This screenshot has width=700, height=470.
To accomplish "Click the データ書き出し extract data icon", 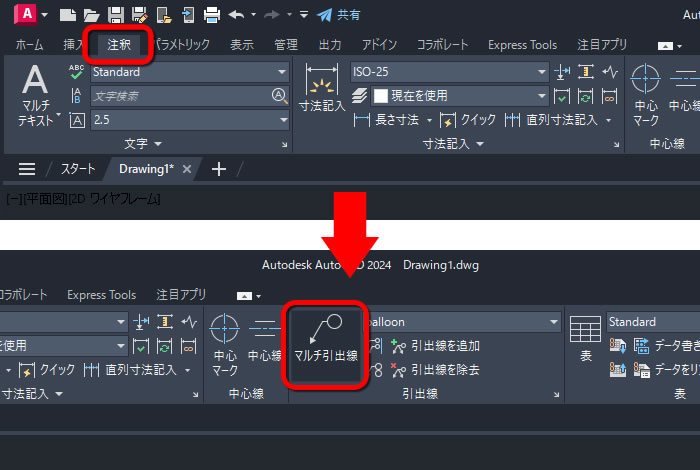I will (x=642, y=346).
